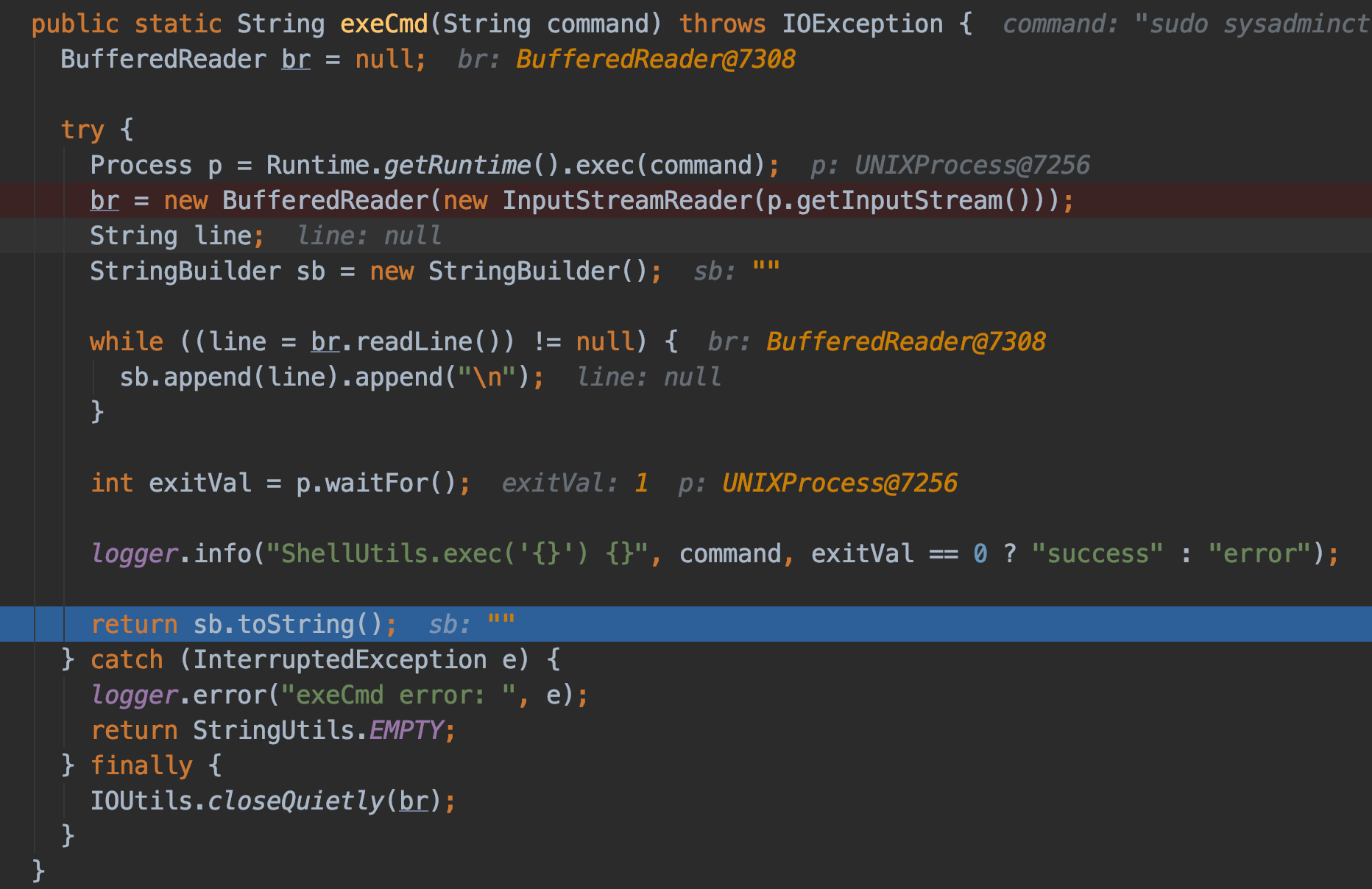Click 'EMPTY' constant in StringUtils.EMPTY
The height and width of the screenshot is (889, 1372).
[406, 731]
